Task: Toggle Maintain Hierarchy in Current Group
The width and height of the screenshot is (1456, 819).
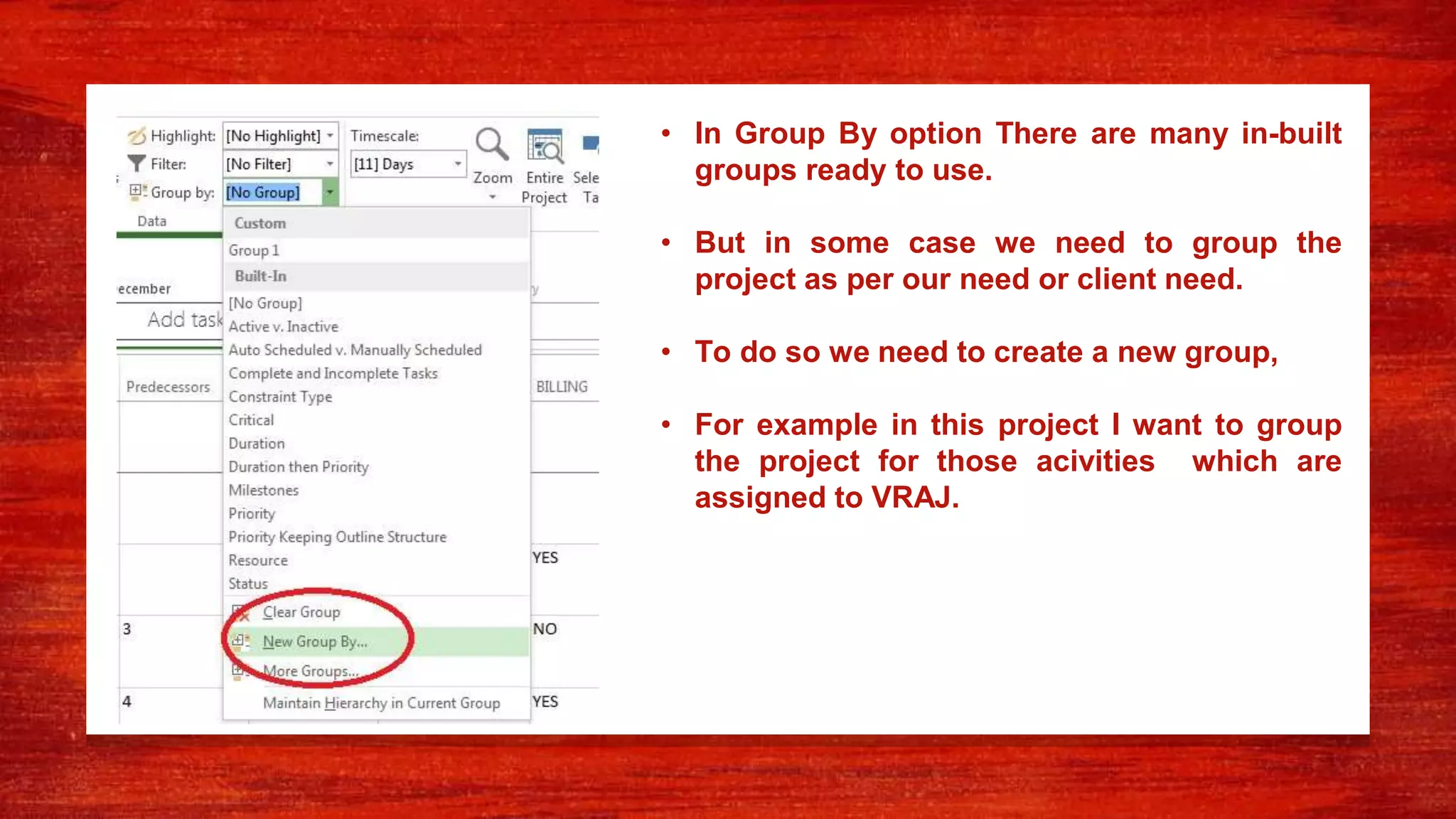Action: click(377, 702)
